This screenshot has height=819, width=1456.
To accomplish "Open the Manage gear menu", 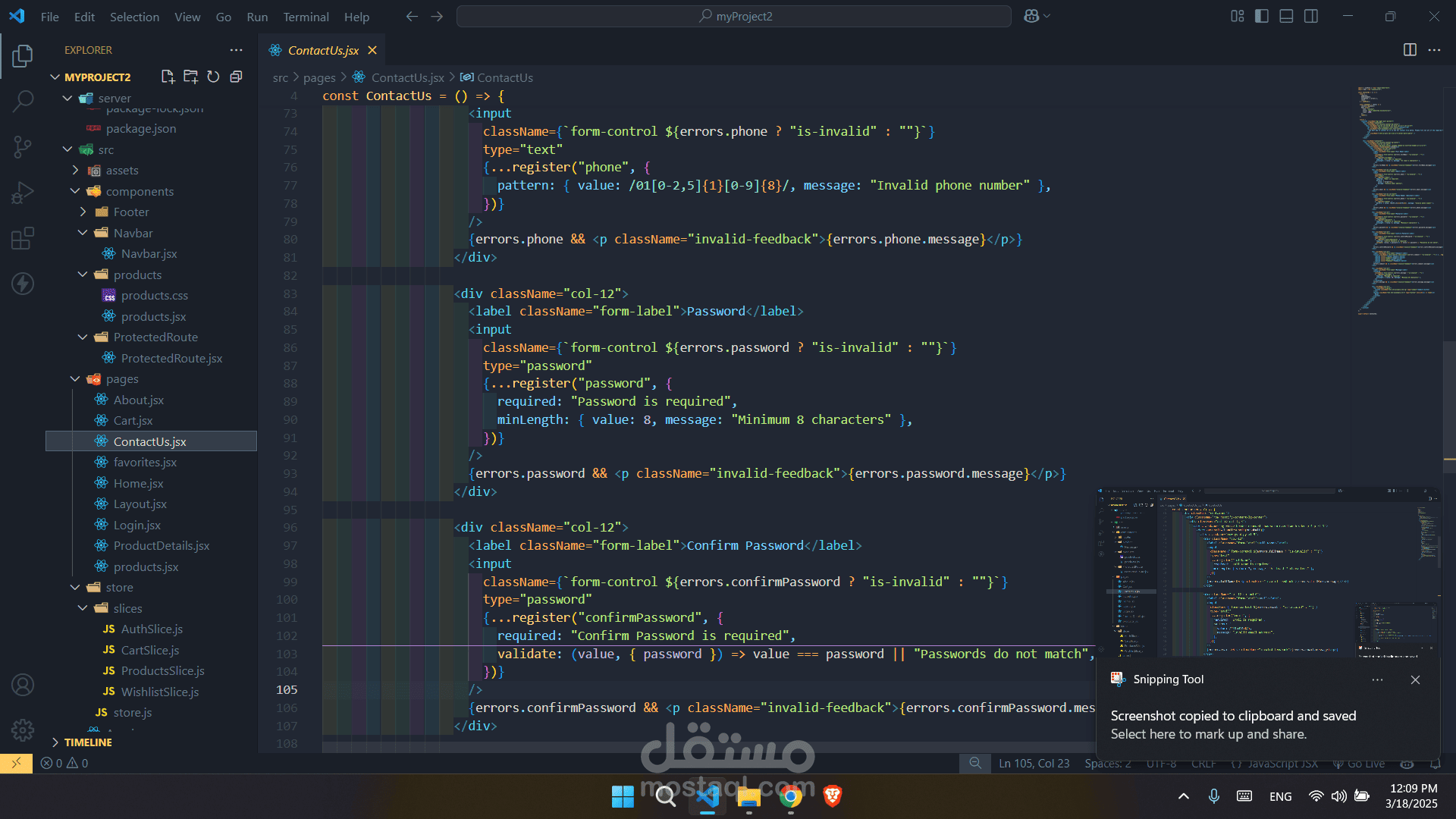I will [23, 730].
